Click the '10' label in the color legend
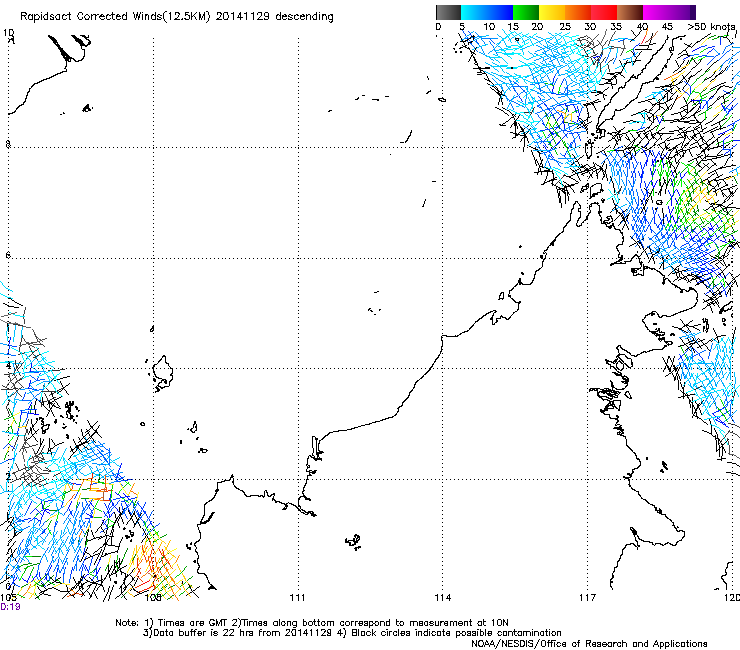 tap(489, 27)
